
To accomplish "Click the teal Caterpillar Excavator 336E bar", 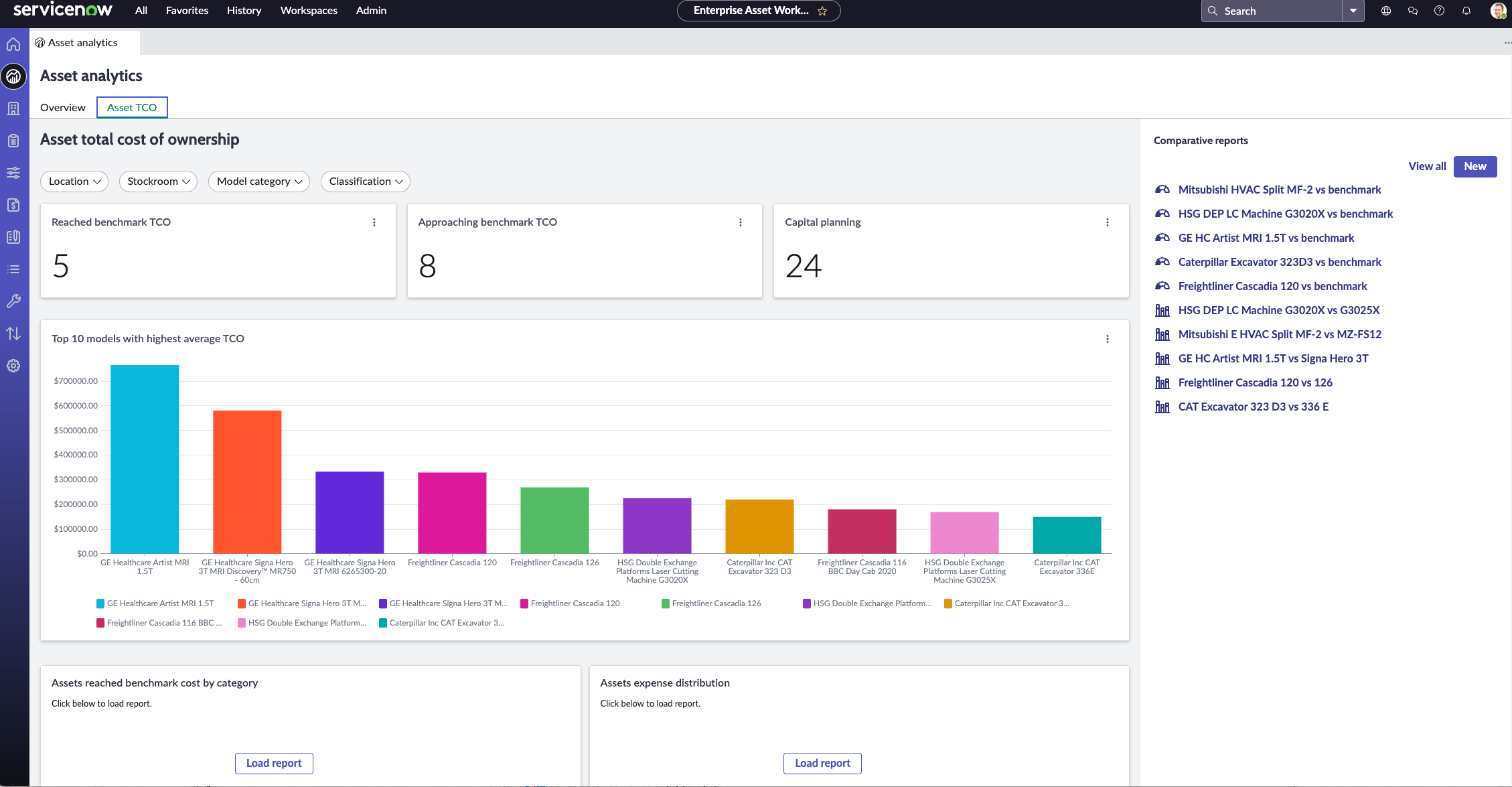I will click(1067, 535).
